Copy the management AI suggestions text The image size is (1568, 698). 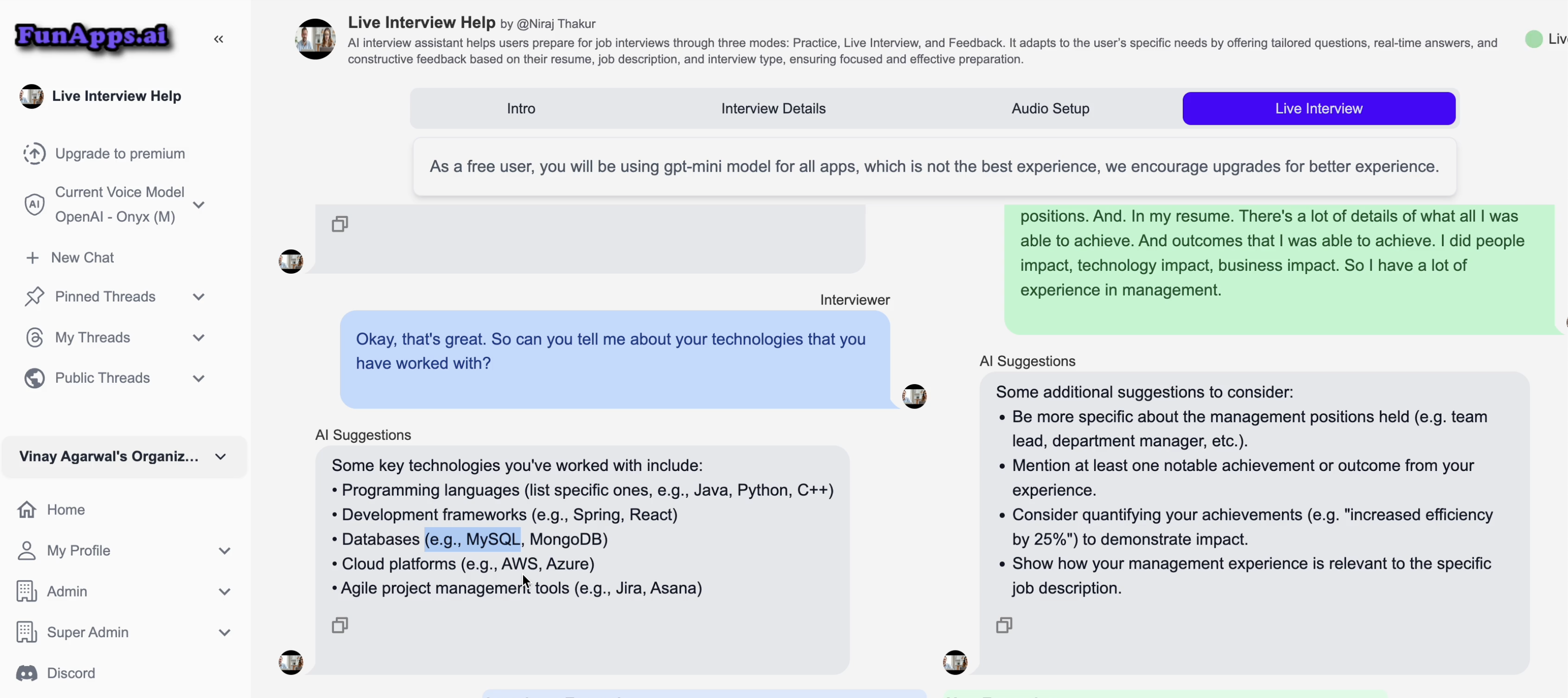point(1004,625)
